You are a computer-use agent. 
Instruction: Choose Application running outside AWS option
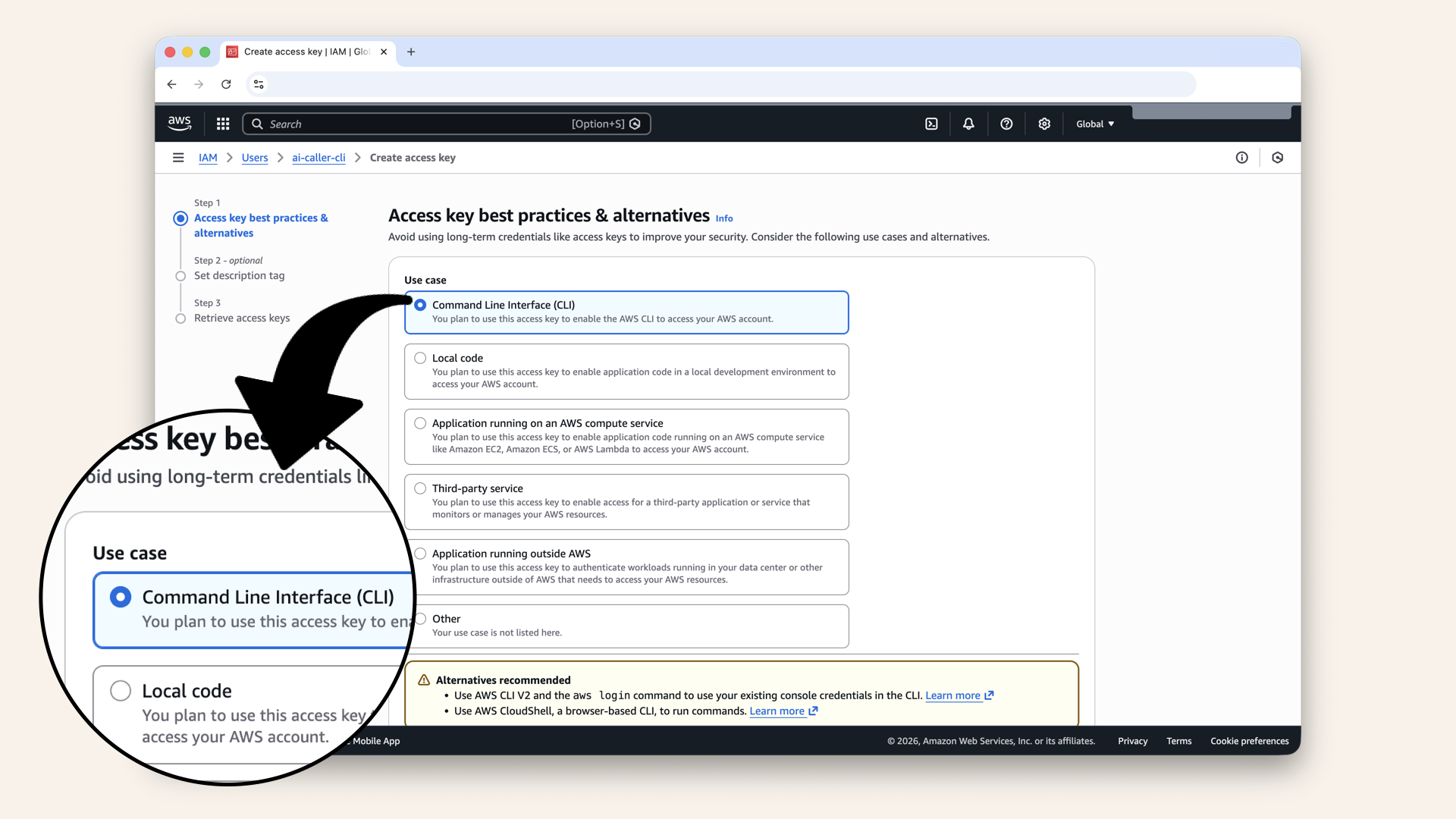click(420, 554)
